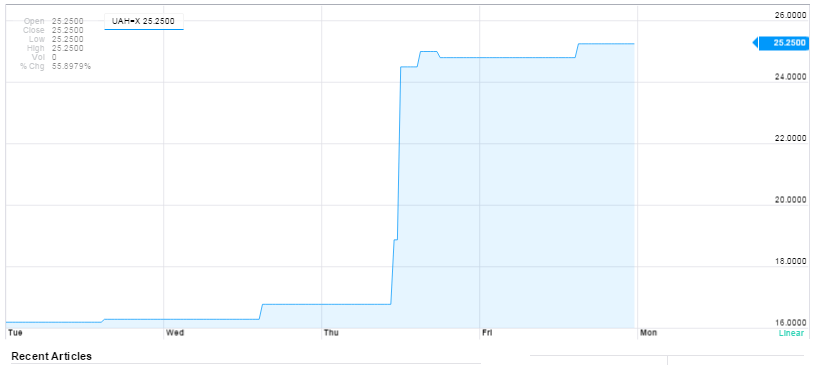This screenshot has height=365, width=821.
Task: Click the UAH=X 25.2500 legend label
Action: click(x=143, y=21)
